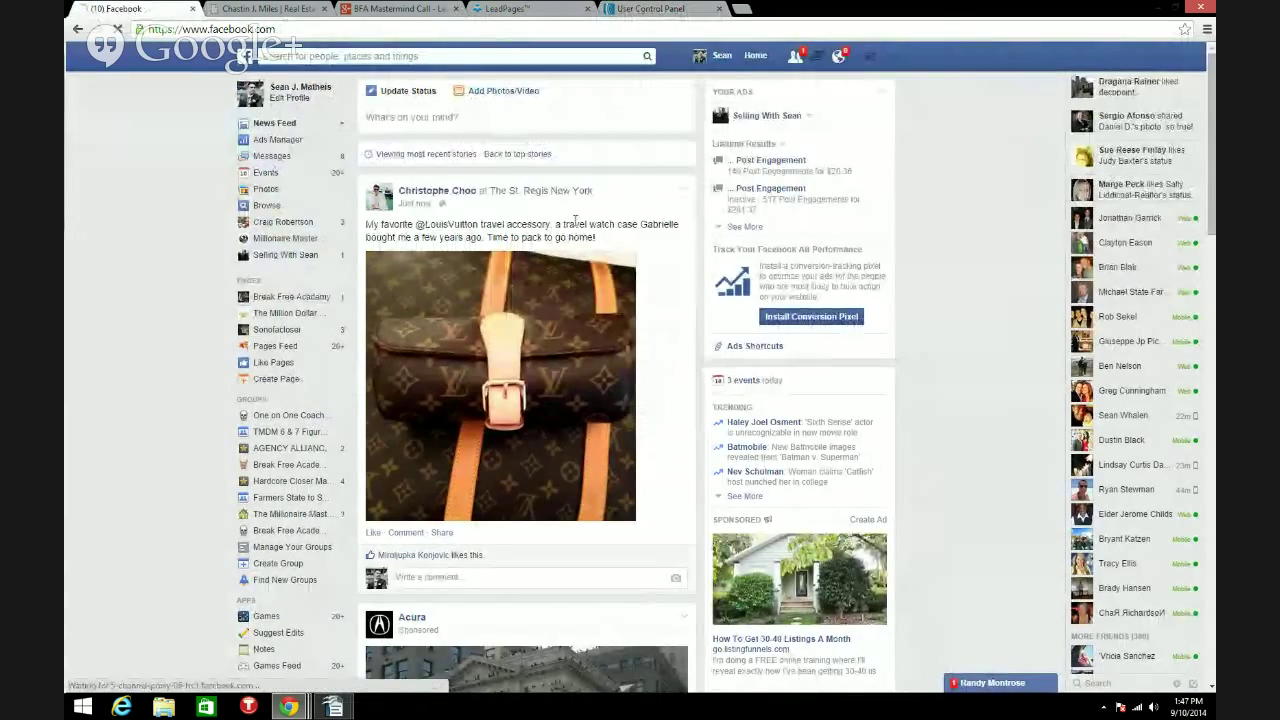Viewport: 1280px width, 720px height.
Task: Open Windows Store from the taskbar
Action: 205,707
